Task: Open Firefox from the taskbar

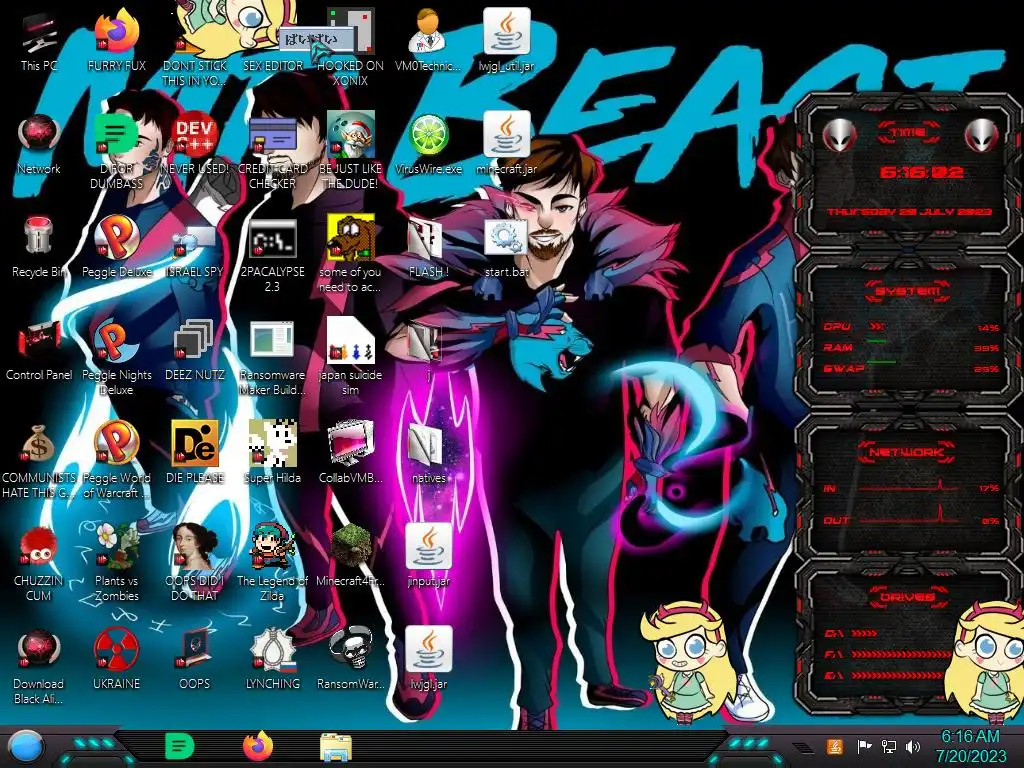Action: [258, 746]
